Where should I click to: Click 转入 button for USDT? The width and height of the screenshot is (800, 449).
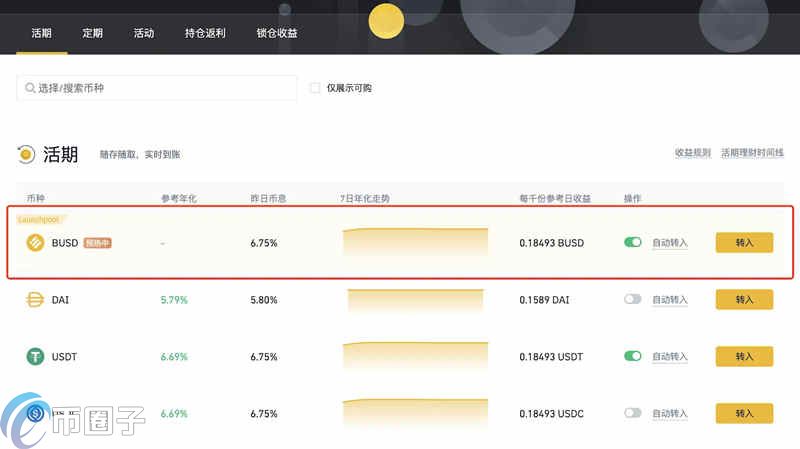tap(744, 356)
